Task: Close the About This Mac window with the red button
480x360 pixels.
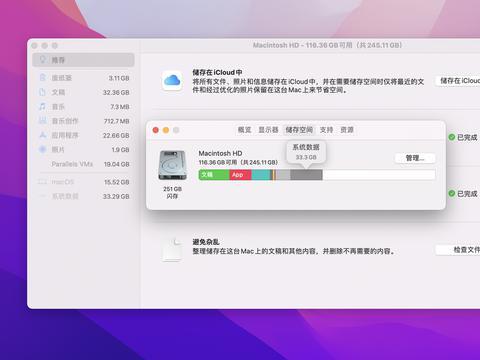Action: [x=156, y=130]
